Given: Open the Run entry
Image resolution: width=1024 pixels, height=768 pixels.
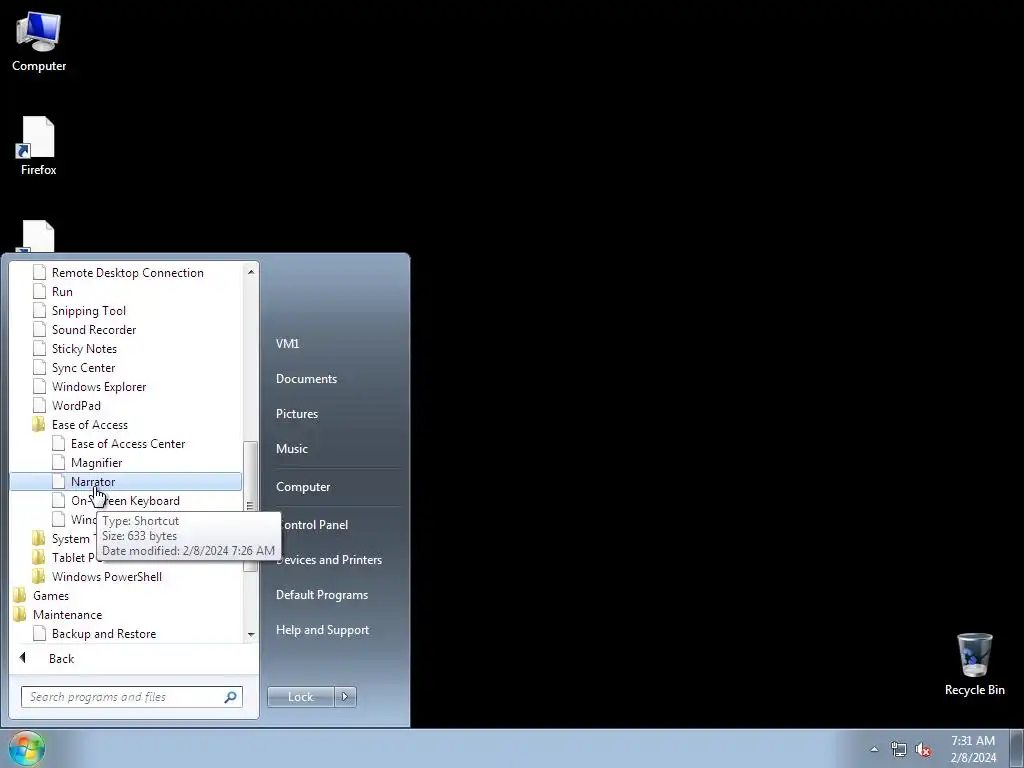Looking at the screenshot, I should (x=62, y=291).
